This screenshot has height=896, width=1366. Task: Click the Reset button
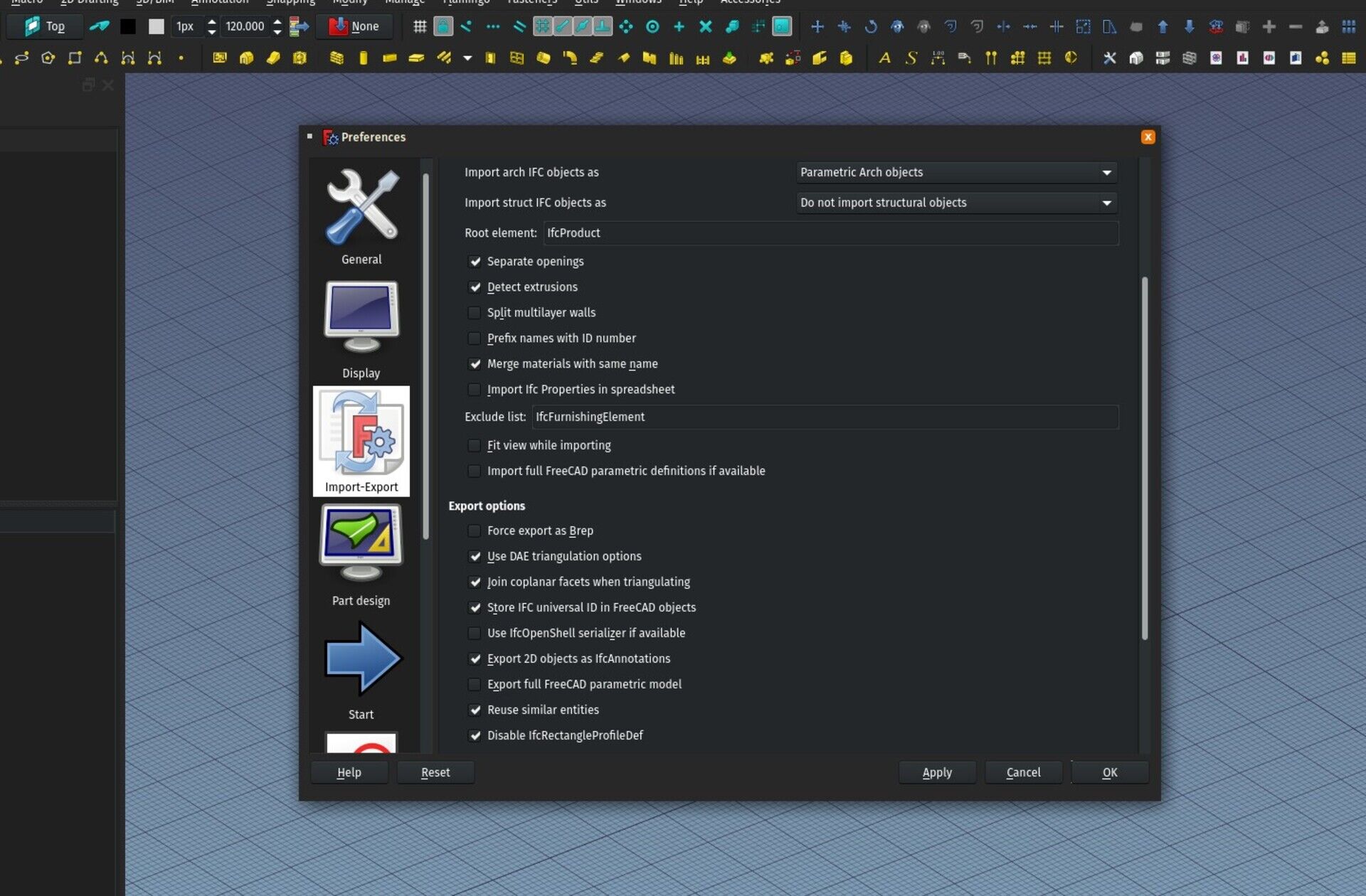point(435,772)
